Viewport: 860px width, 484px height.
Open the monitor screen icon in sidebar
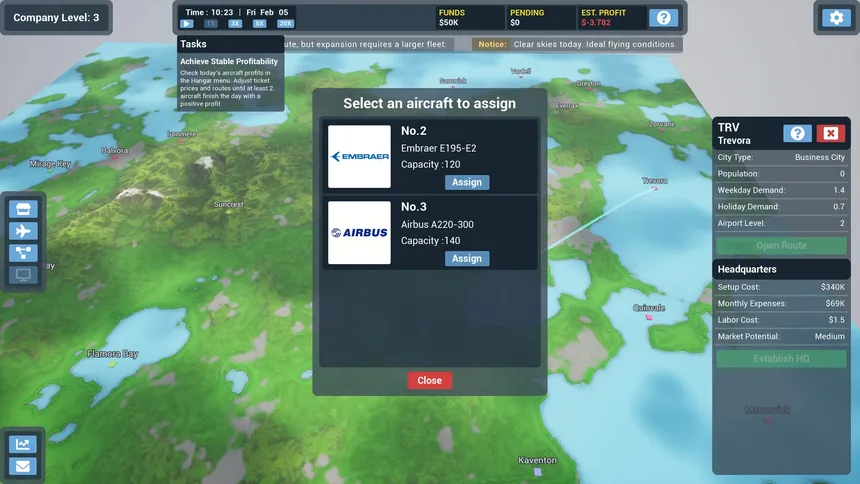[23, 275]
